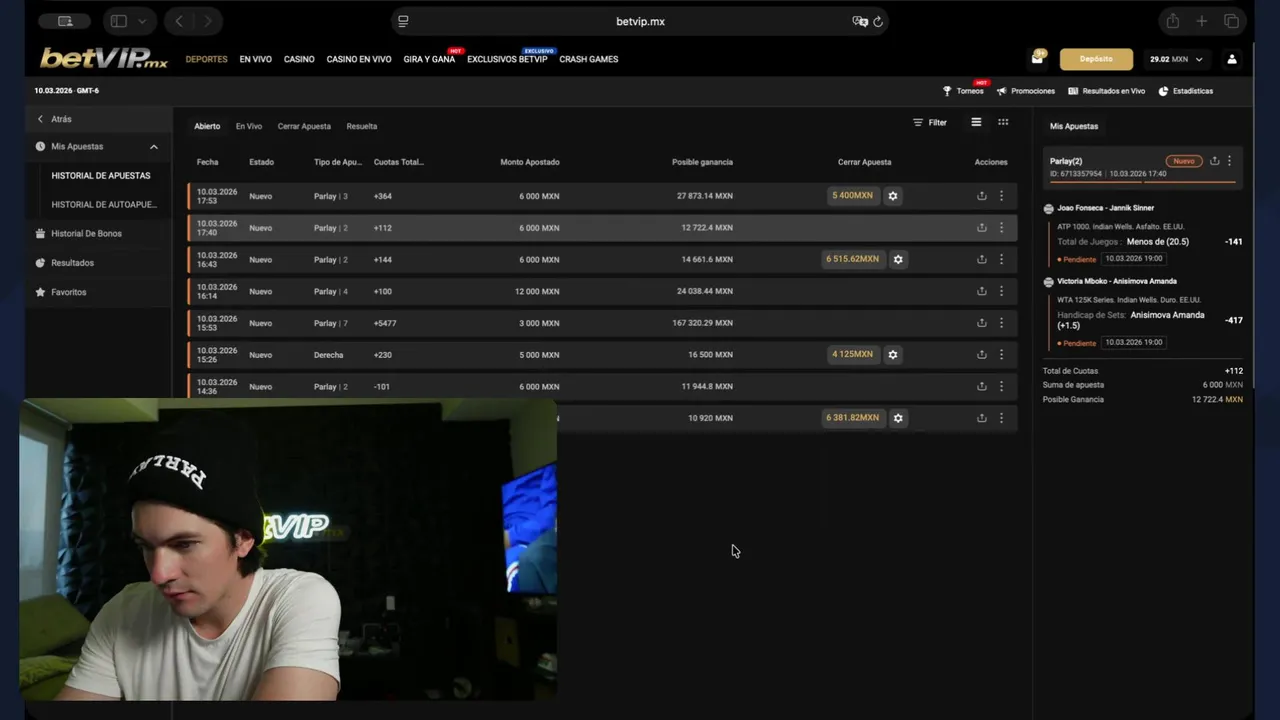Switch to the Cerrar Apuesta tab
1280x720 pixels.
click(x=304, y=126)
